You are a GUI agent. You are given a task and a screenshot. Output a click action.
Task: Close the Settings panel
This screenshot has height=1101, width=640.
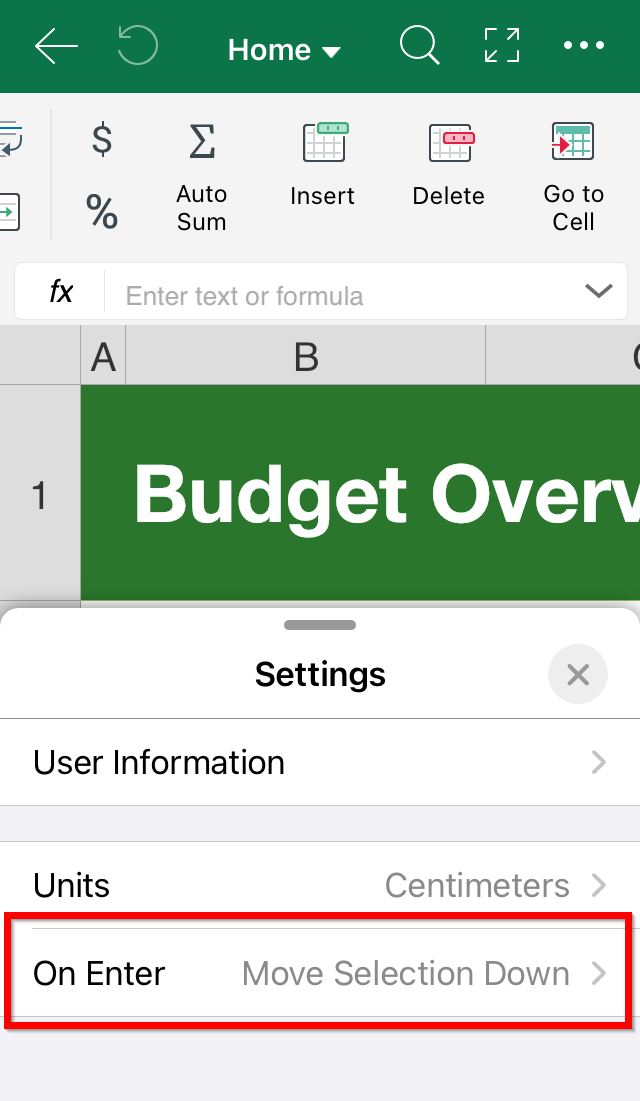(577, 675)
